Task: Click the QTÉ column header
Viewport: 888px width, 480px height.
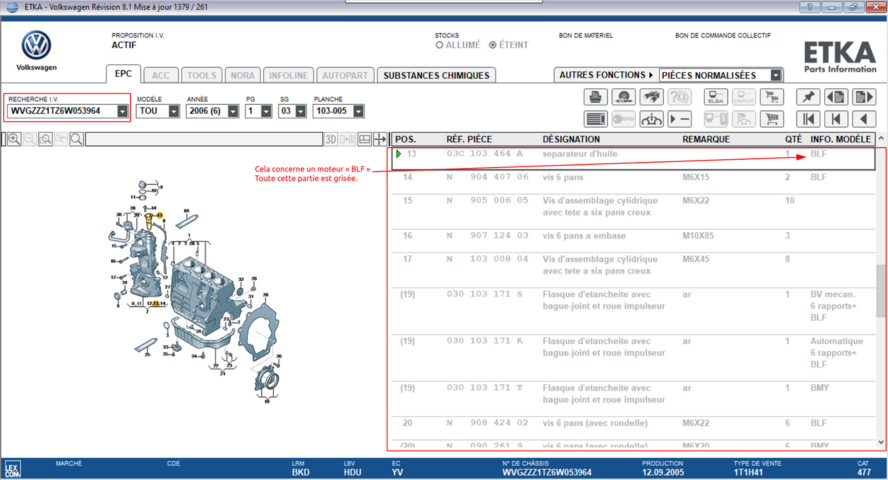Action: 793,139
